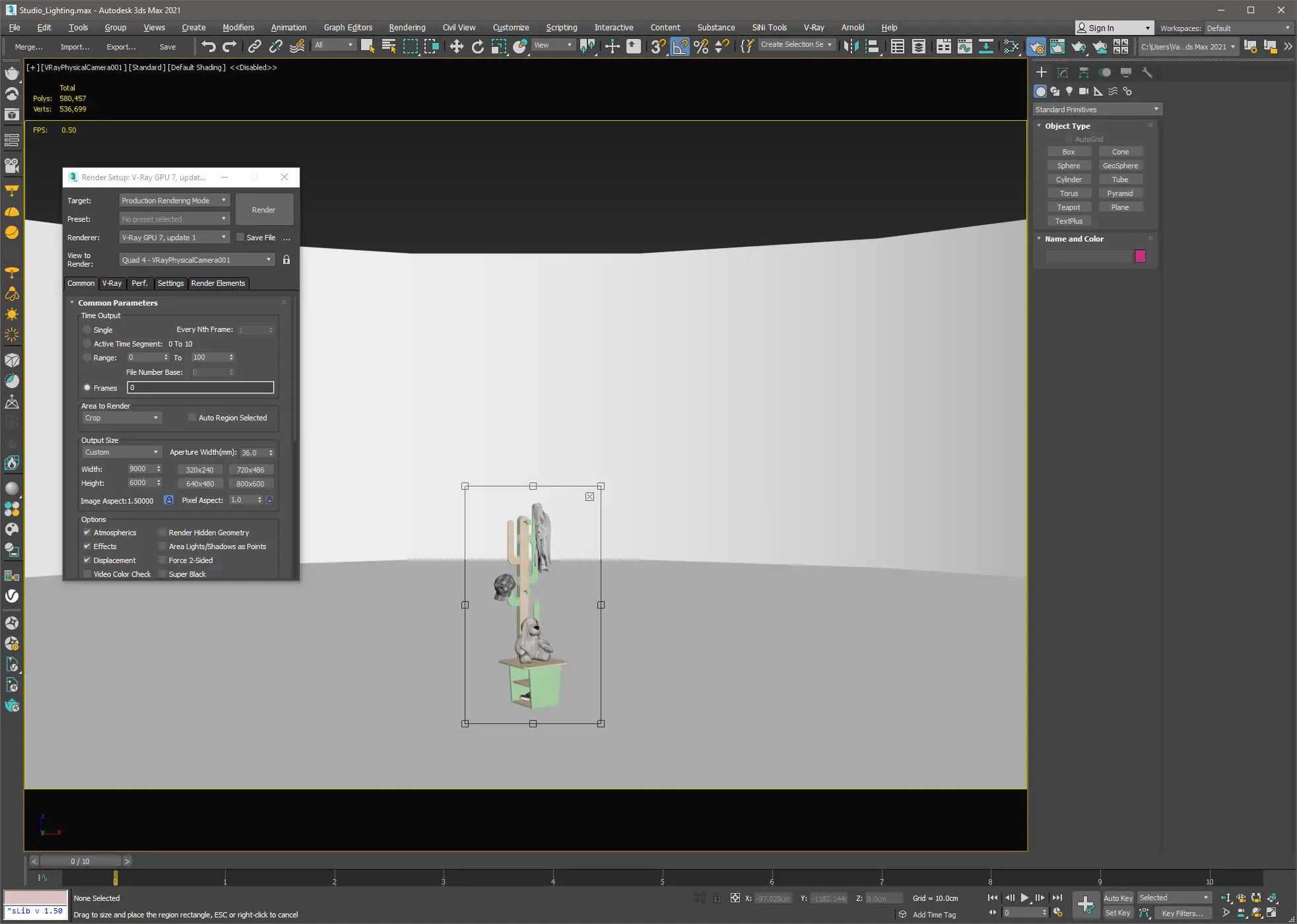
Task: Open the Rendering menu
Action: pyautogui.click(x=407, y=28)
